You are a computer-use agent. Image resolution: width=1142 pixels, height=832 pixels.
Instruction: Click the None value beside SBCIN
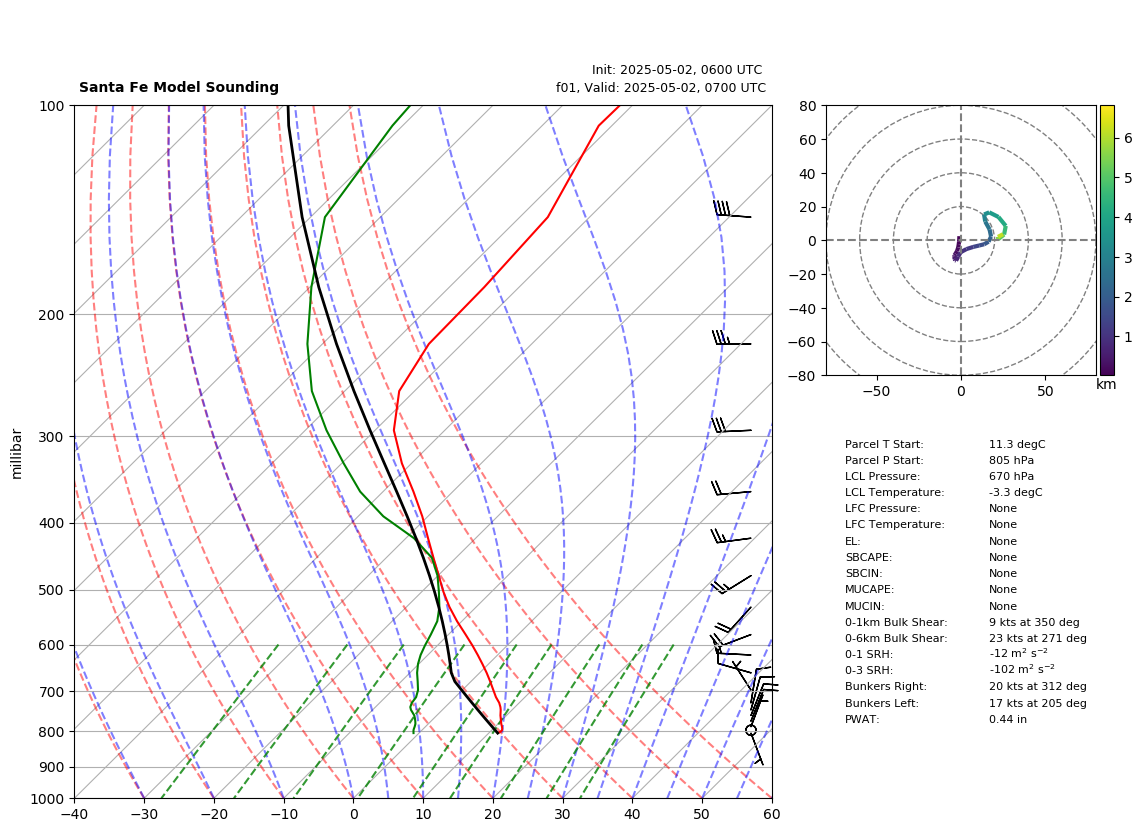1003,573
